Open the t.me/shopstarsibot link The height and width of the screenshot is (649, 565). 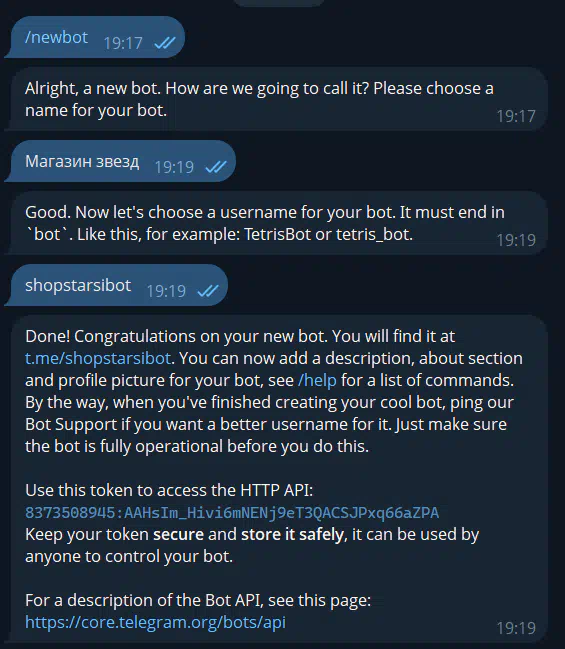point(98,358)
